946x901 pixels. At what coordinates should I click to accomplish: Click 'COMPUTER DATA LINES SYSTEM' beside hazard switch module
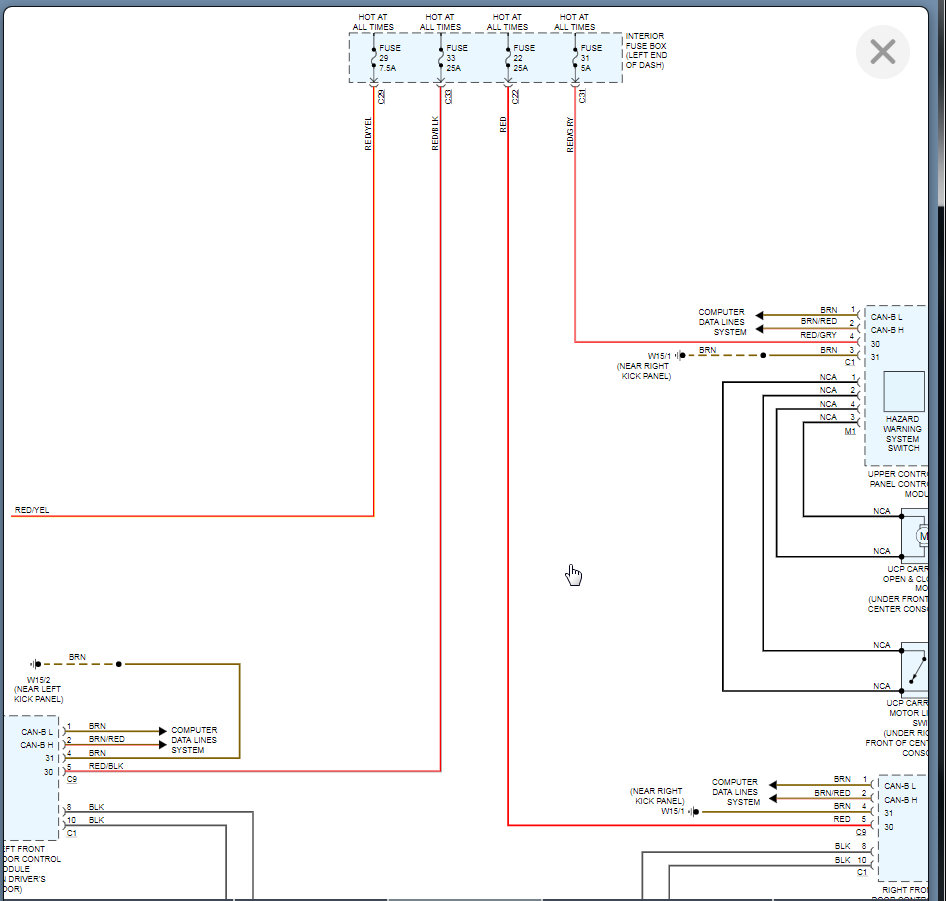[x=722, y=322]
